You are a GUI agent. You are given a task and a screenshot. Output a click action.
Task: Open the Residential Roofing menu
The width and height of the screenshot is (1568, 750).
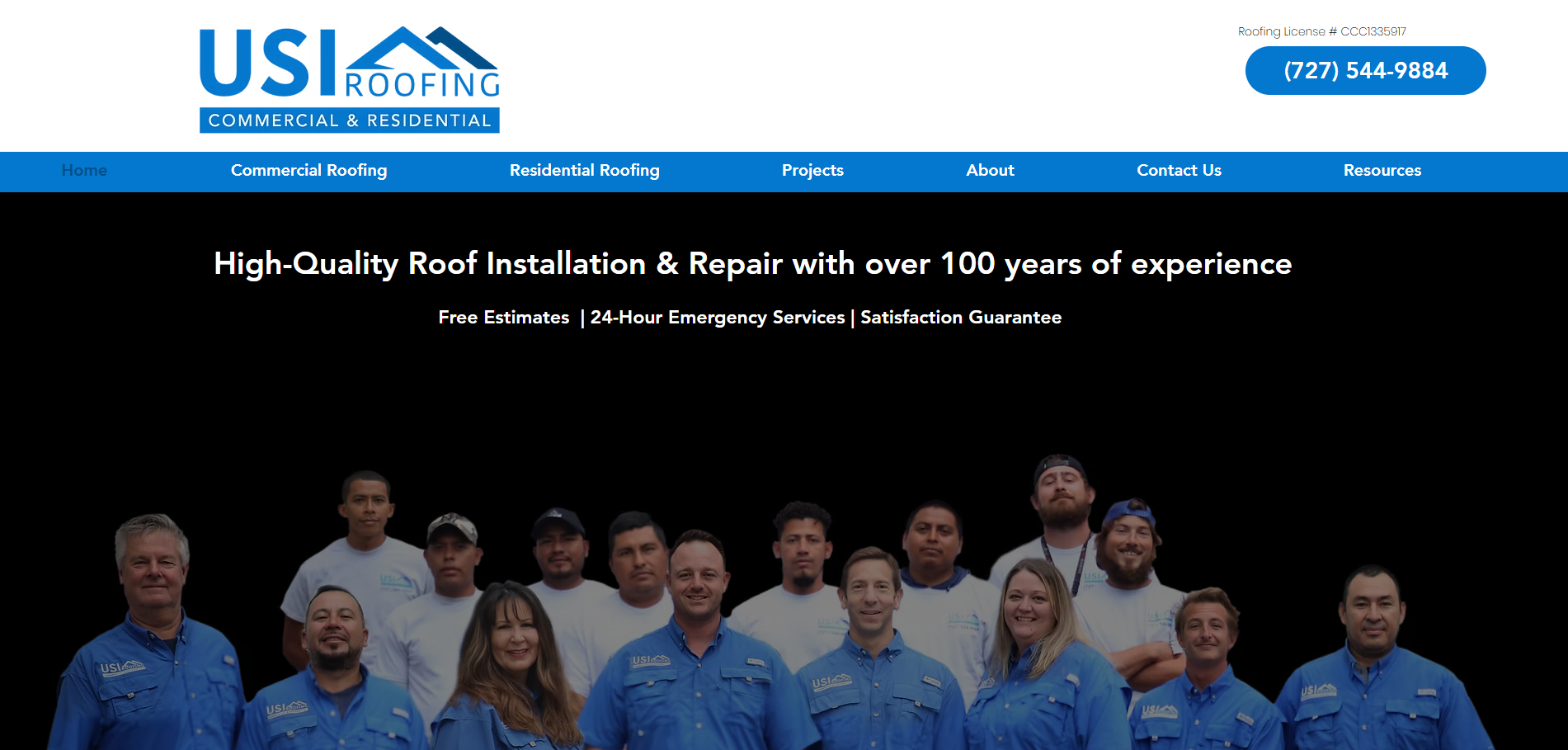coord(584,171)
